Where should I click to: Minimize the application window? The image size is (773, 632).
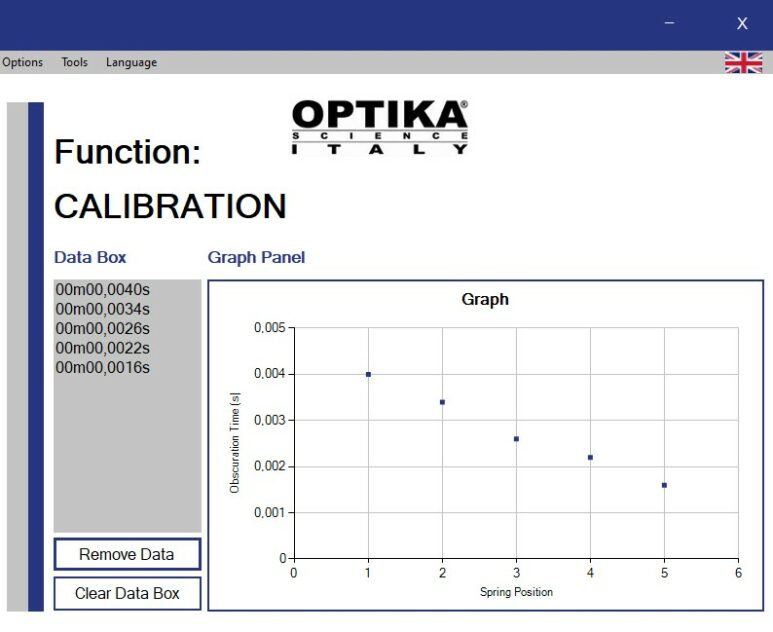669,24
